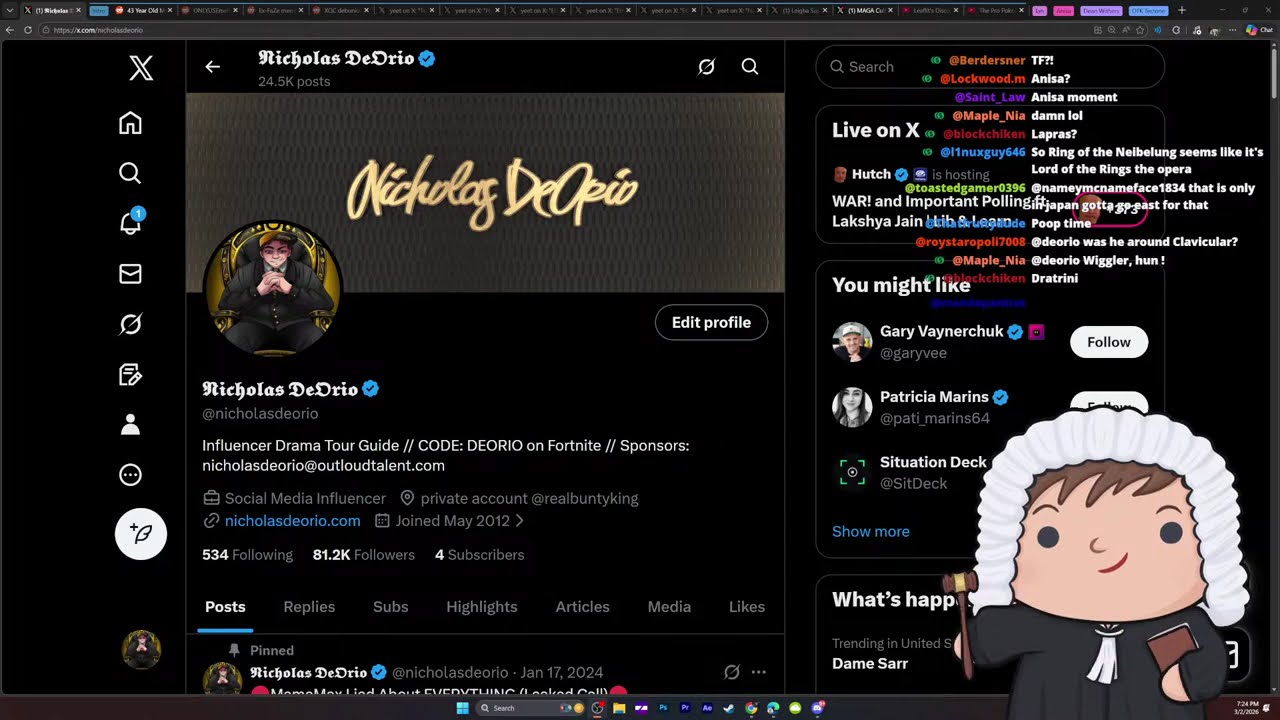This screenshot has width=1280, height=720.
Task: Switch to the Media tab
Action: click(x=669, y=607)
